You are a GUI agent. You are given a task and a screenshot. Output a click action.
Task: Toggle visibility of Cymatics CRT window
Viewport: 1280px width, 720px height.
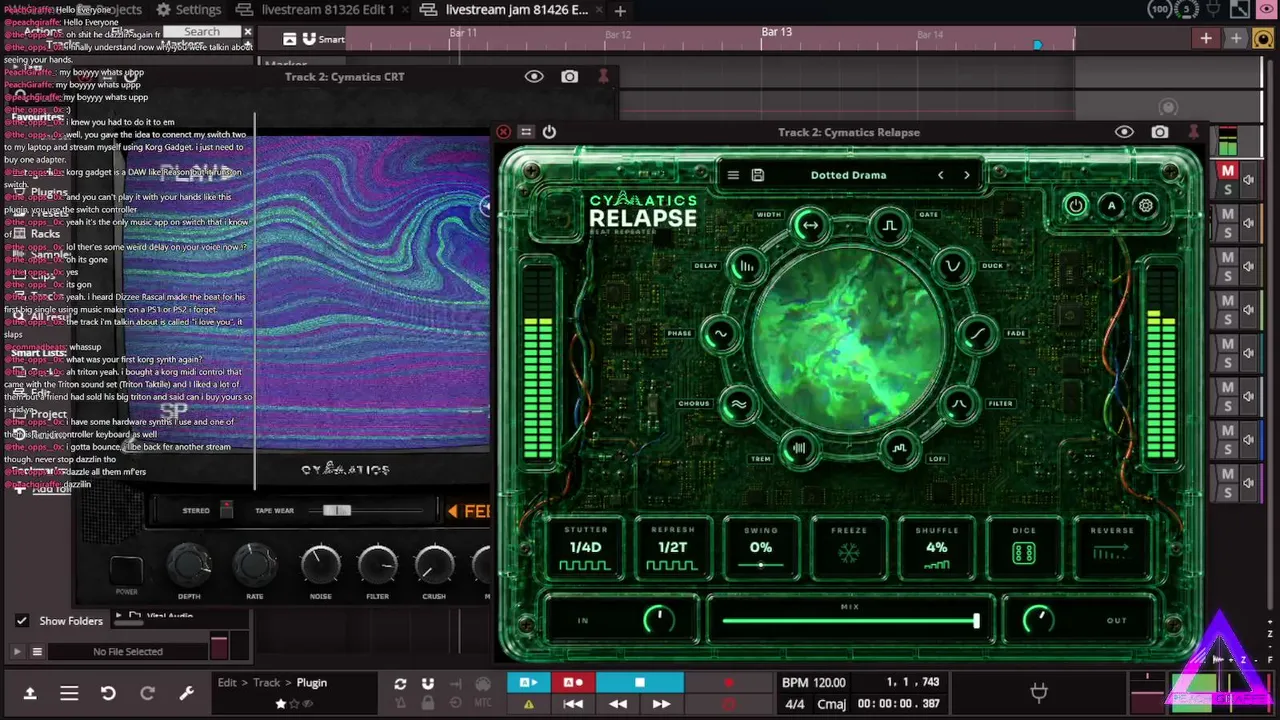pos(534,77)
